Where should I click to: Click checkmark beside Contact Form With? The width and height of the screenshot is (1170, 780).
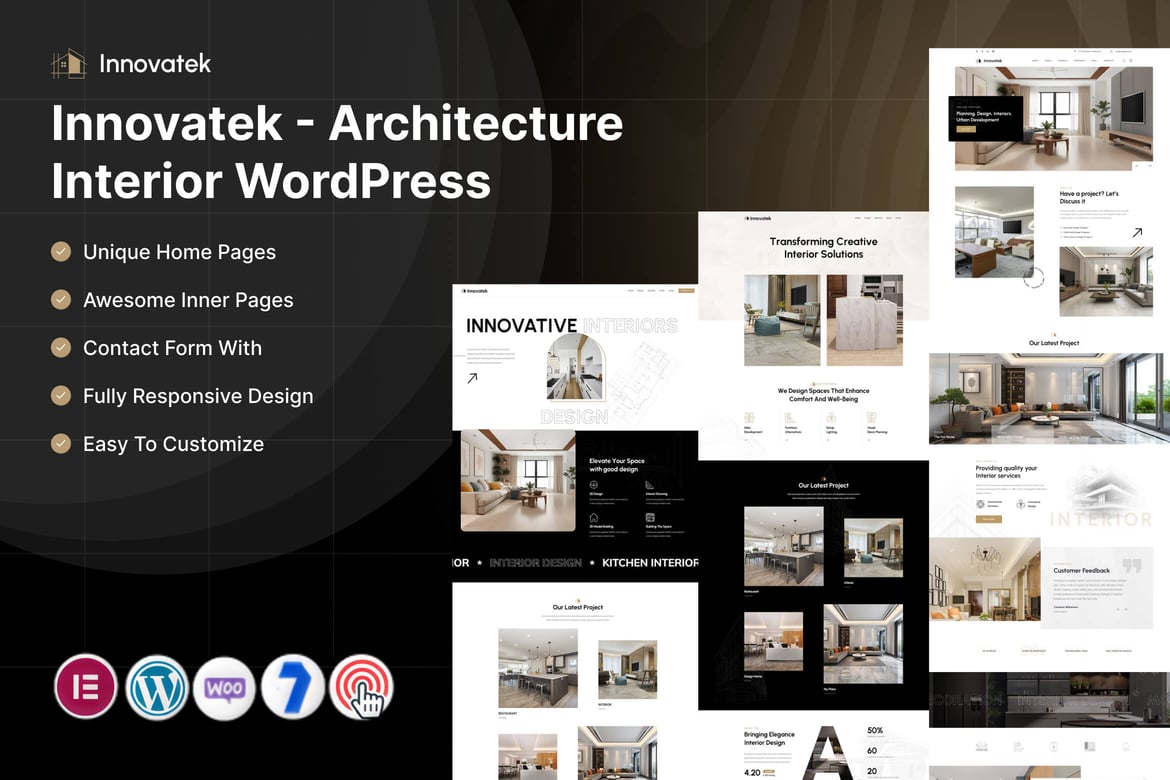(61, 348)
